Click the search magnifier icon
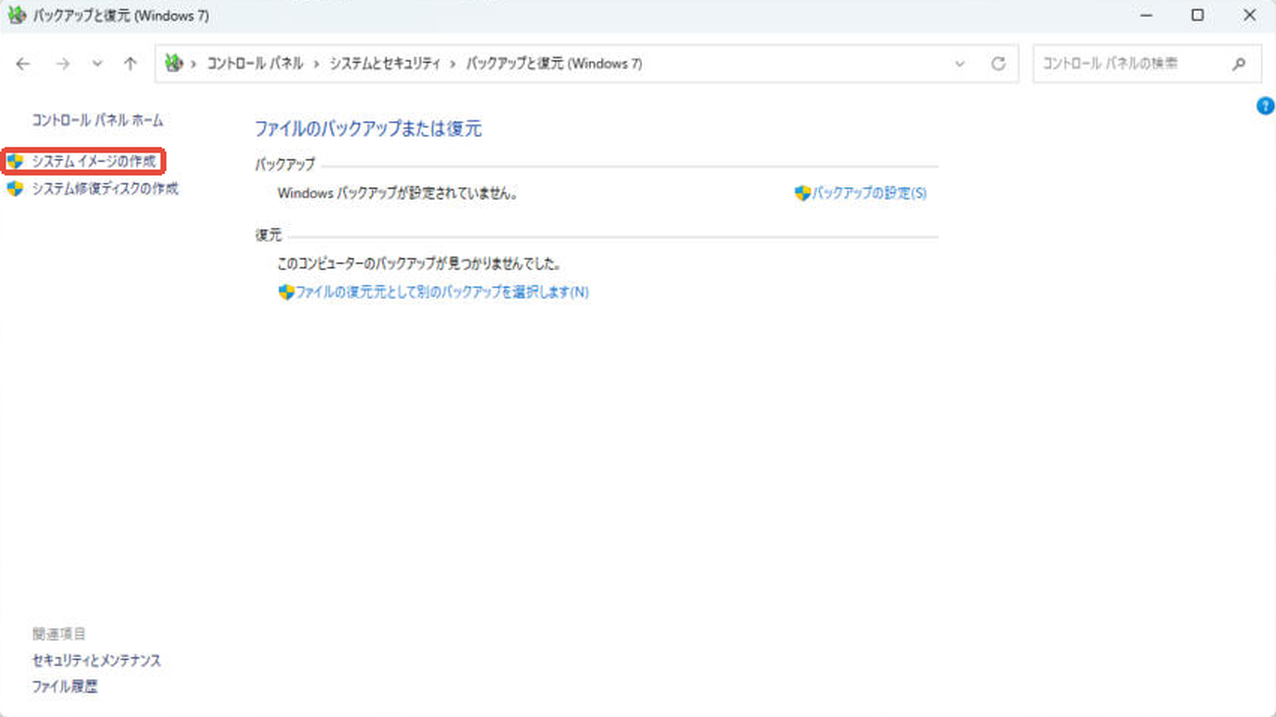 1239,63
